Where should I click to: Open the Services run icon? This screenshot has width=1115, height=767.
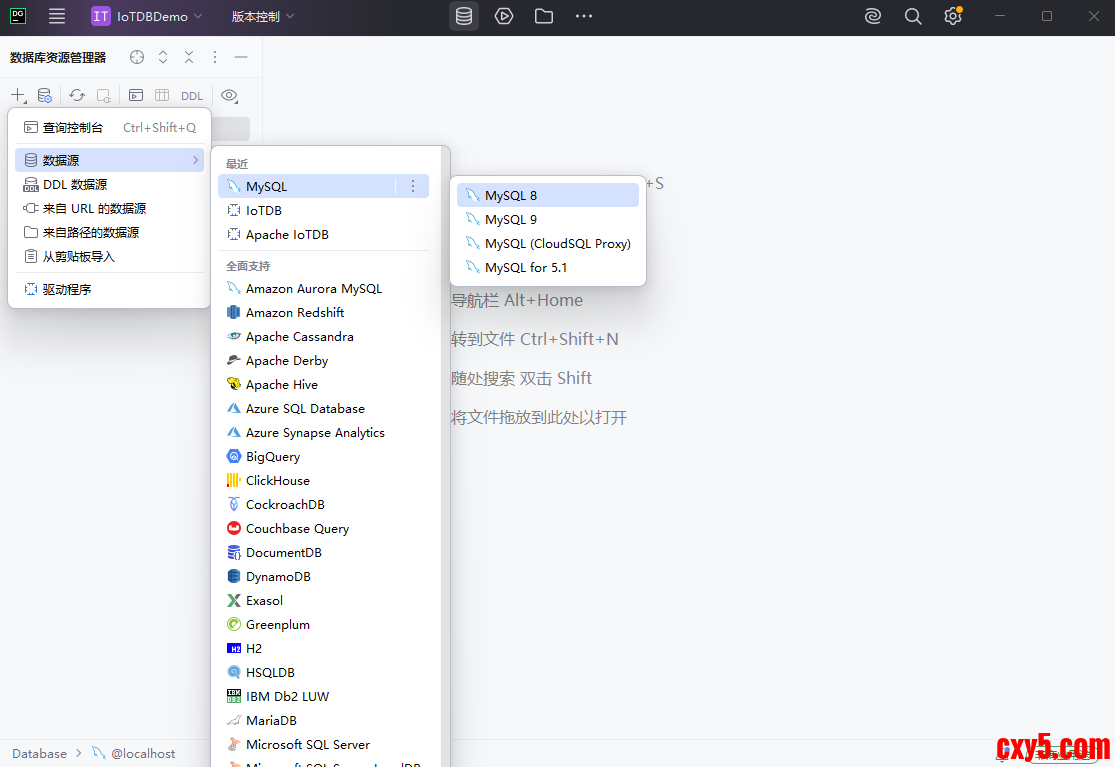tap(504, 16)
